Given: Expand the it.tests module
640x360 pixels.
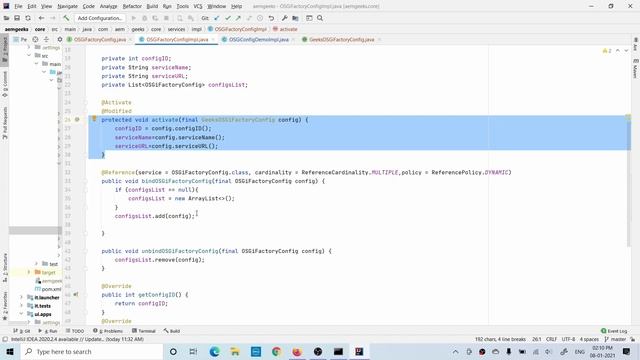Looking at the screenshot, I should pyautogui.click(x=22, y=305).
